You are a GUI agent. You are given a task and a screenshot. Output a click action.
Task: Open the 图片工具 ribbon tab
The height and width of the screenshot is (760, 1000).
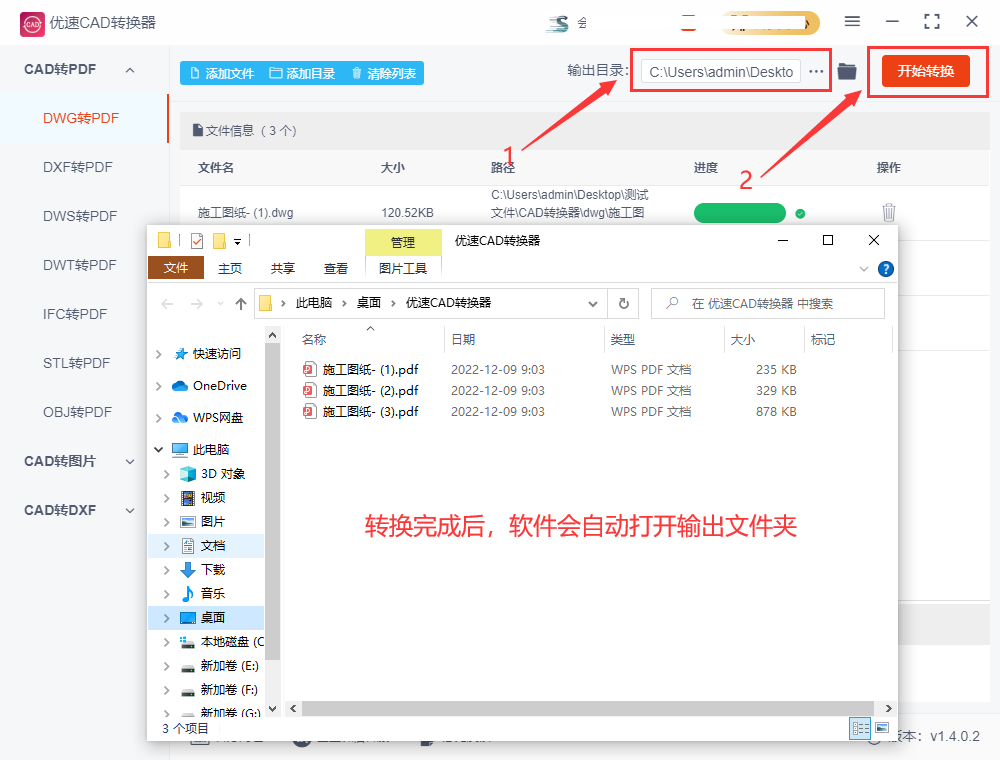click(x=403, y=268)
